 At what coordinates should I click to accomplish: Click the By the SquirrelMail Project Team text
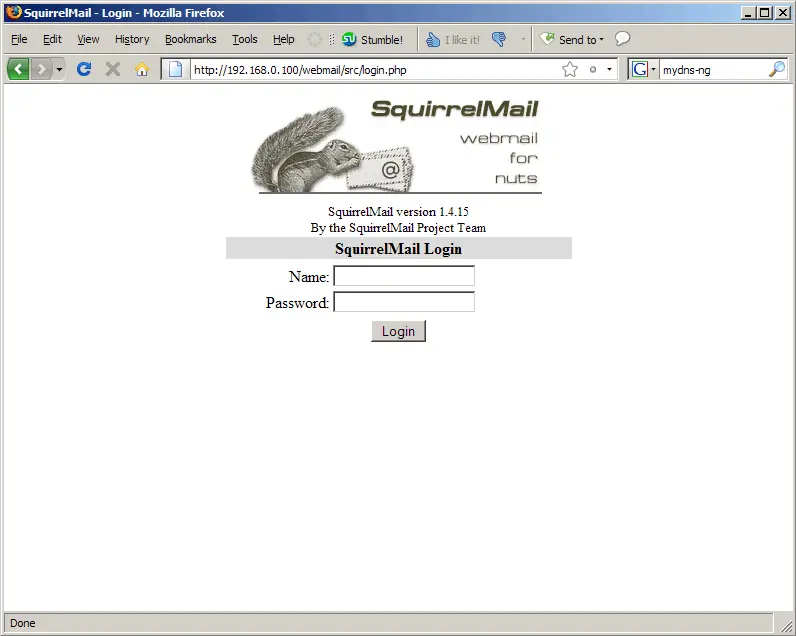point(398,228)
